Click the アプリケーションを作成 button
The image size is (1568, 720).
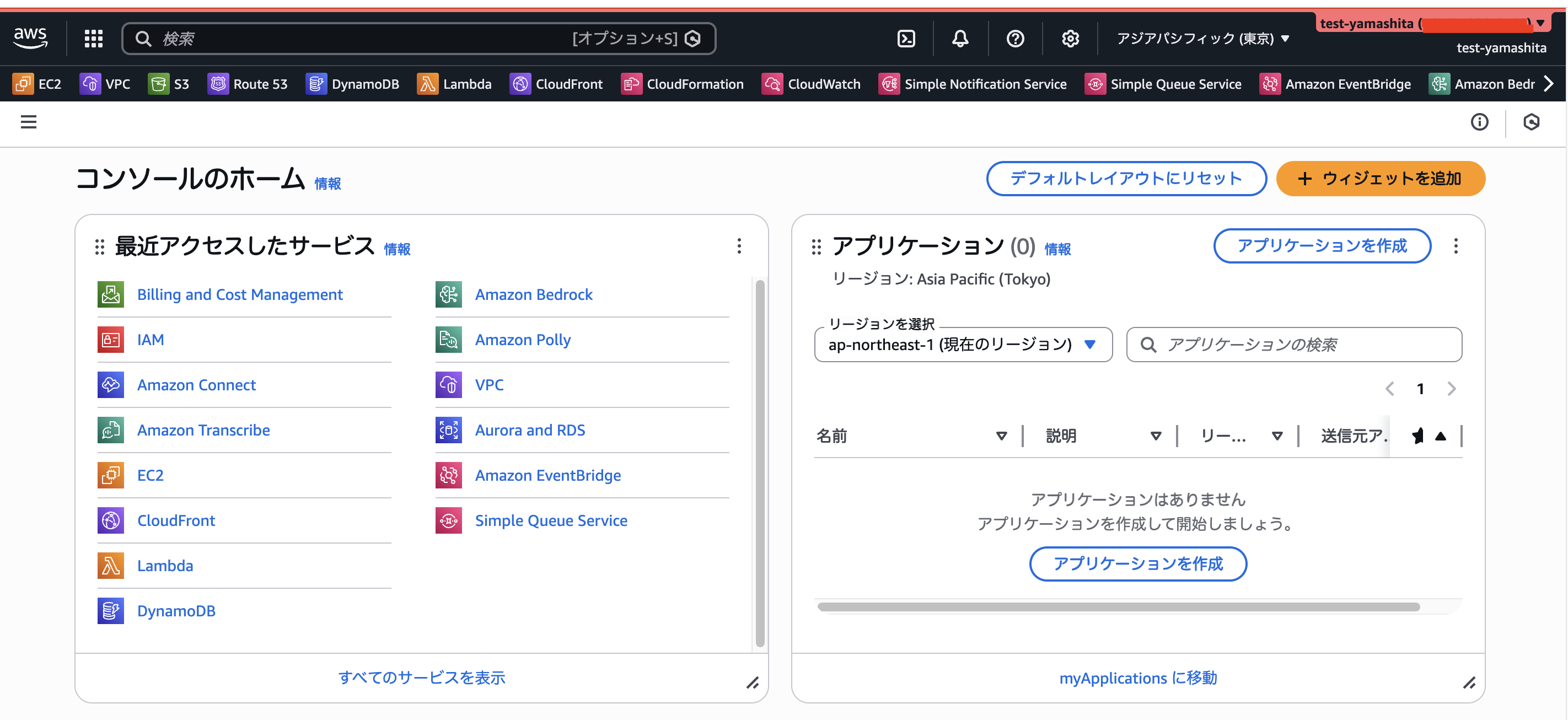point(1322,246)
